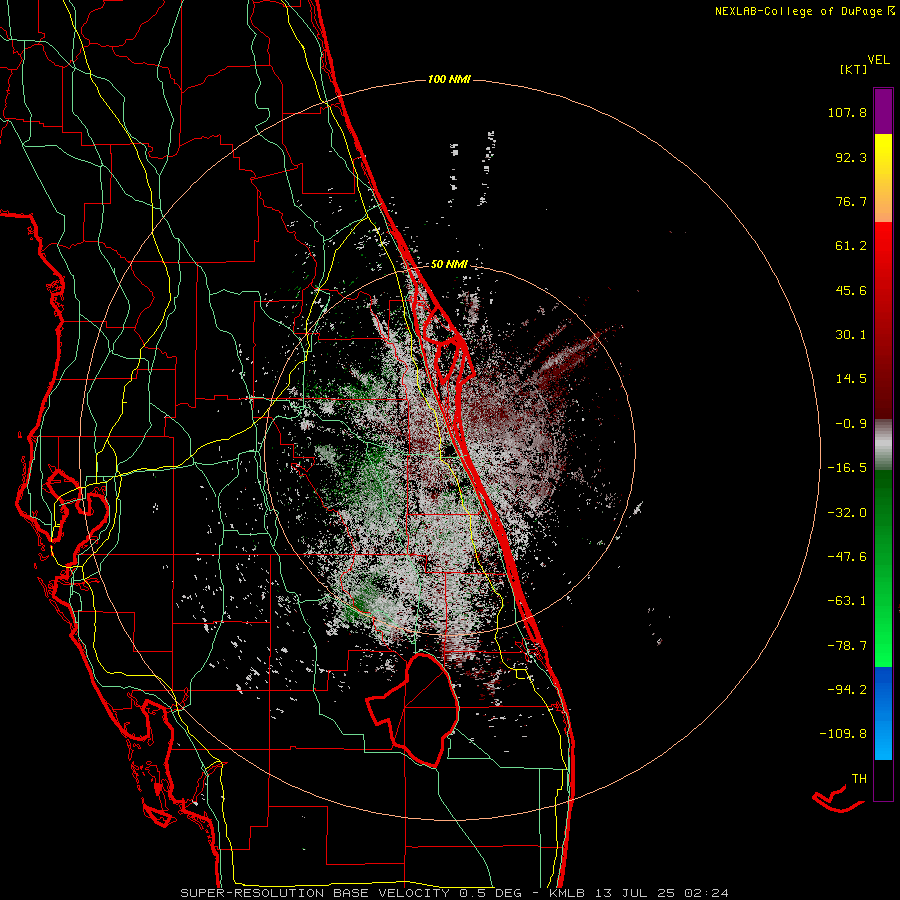Viewport: 900px width, 900px height.
Task: Click the 92.3 legend value
Action: (x=851, y=157)
